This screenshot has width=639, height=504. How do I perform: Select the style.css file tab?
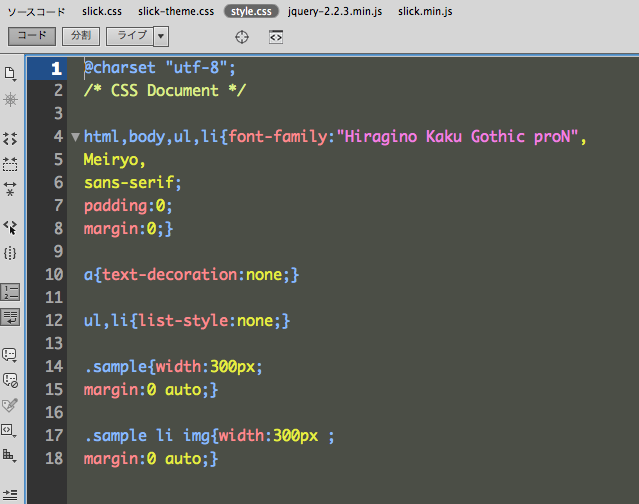click(x=251, y=11)
